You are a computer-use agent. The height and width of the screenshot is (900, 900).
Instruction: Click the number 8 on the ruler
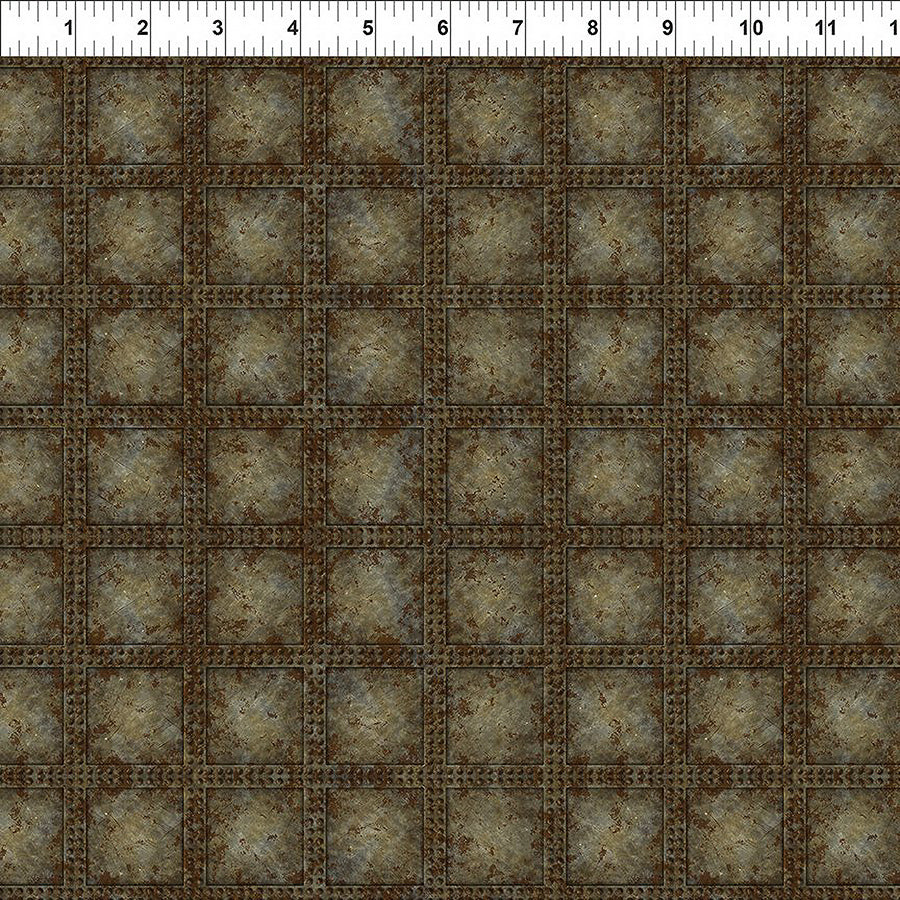point(593,28)
